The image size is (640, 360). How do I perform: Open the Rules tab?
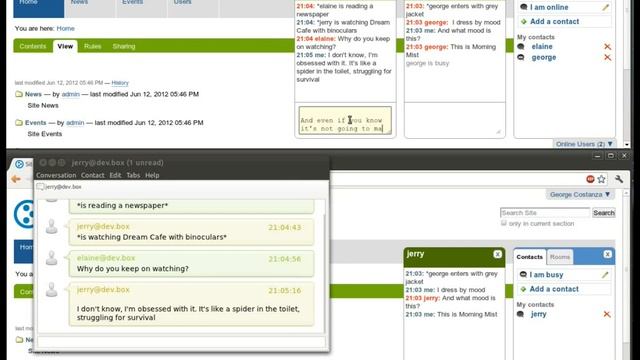tap(93, 47)
